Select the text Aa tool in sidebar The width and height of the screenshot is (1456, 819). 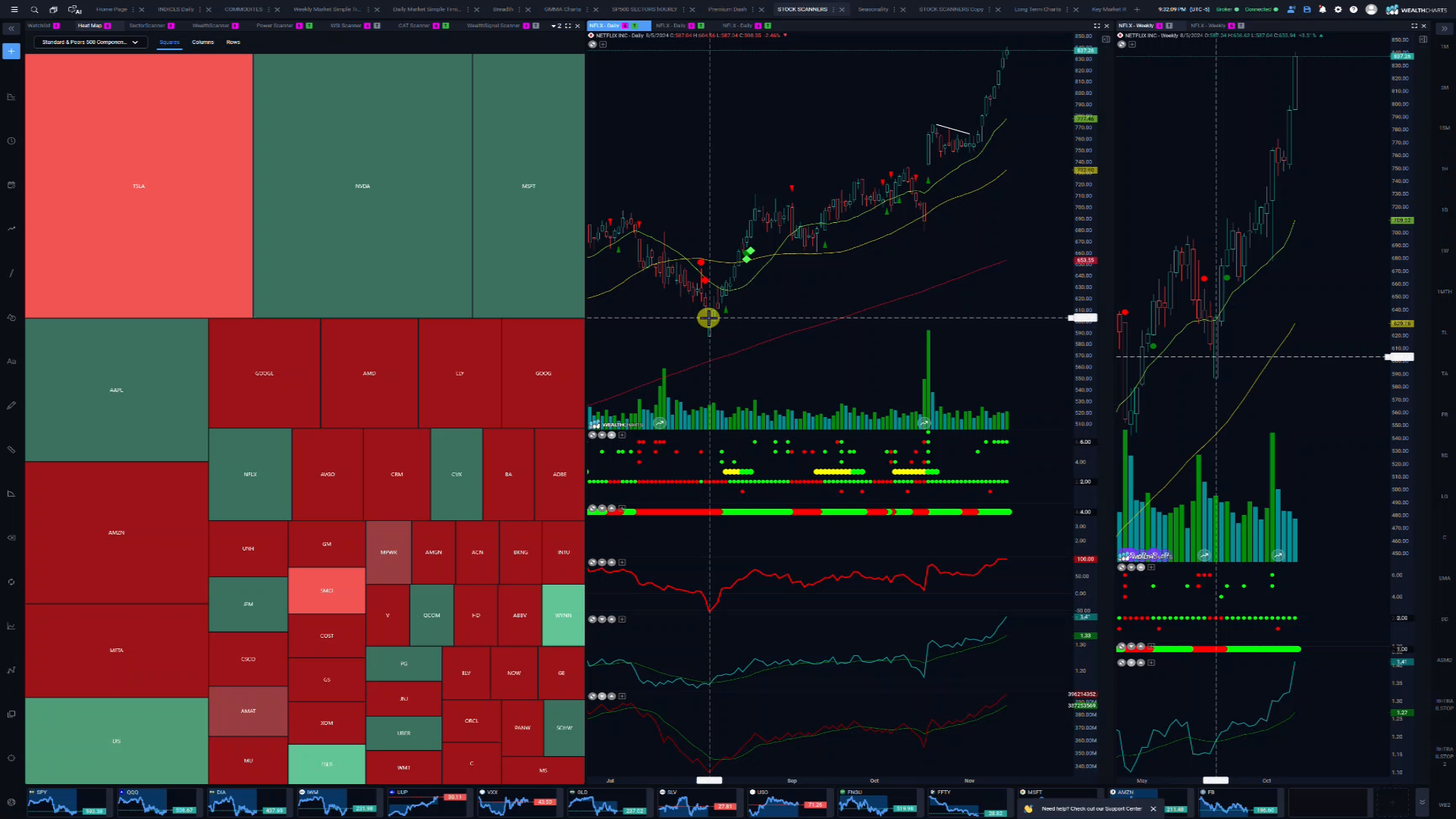(11, 362)
